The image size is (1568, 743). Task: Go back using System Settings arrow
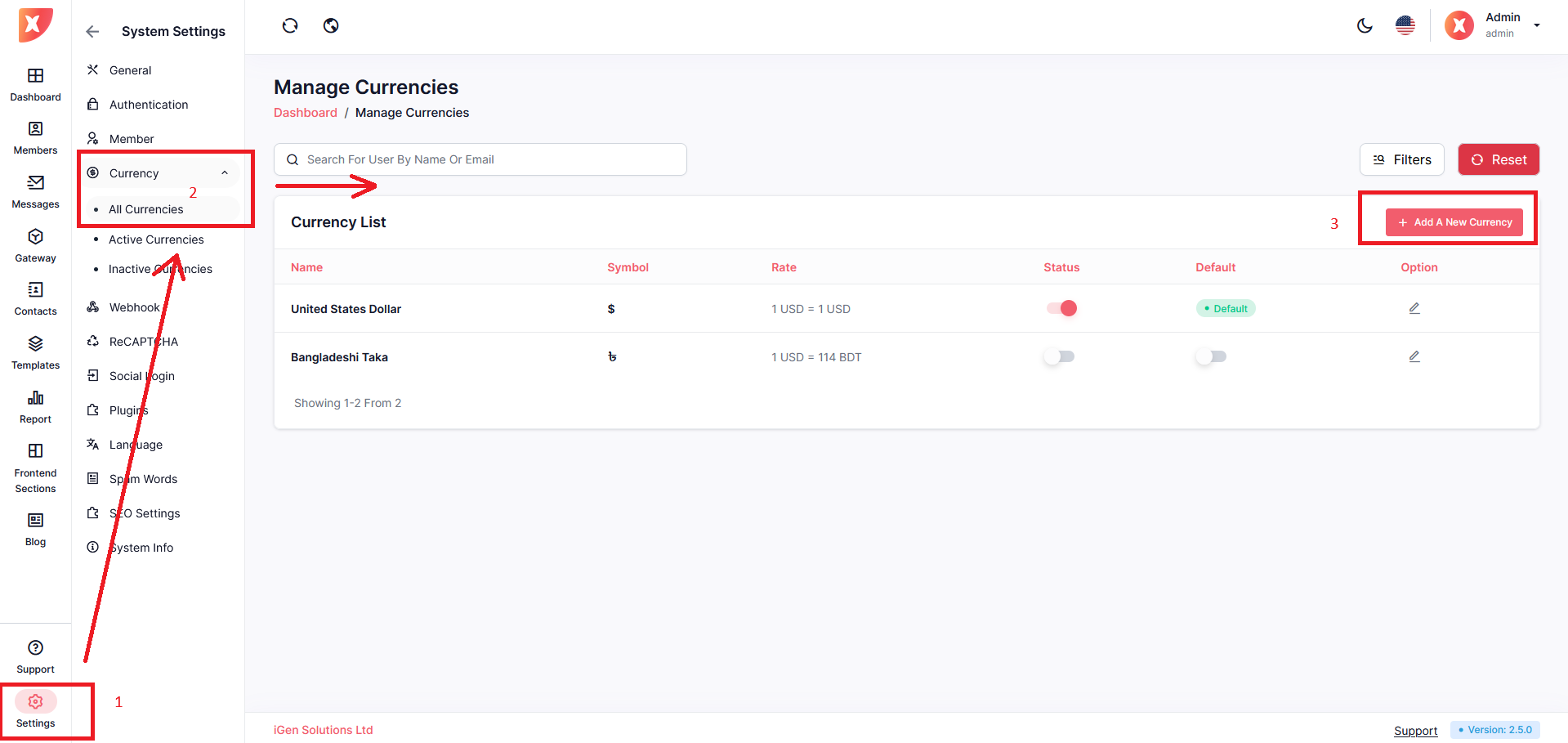click(x=92, y=32)
